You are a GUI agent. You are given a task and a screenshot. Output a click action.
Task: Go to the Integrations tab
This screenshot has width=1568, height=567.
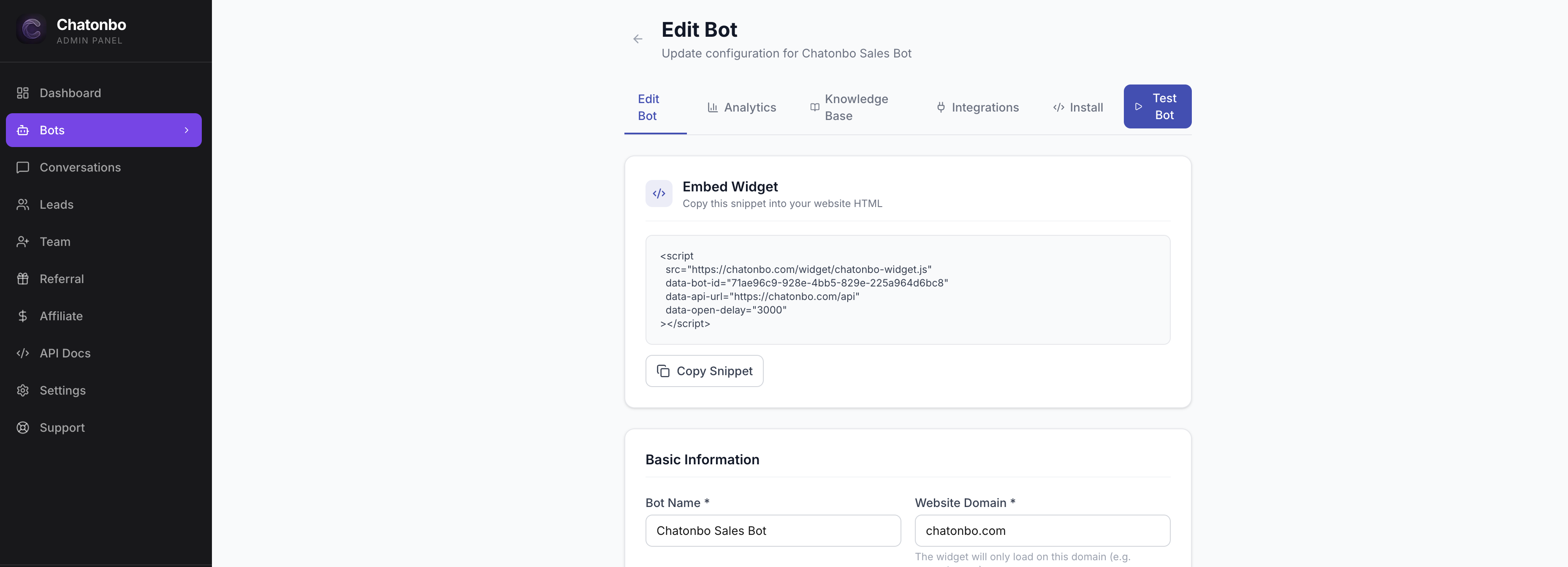coord(977,108)
